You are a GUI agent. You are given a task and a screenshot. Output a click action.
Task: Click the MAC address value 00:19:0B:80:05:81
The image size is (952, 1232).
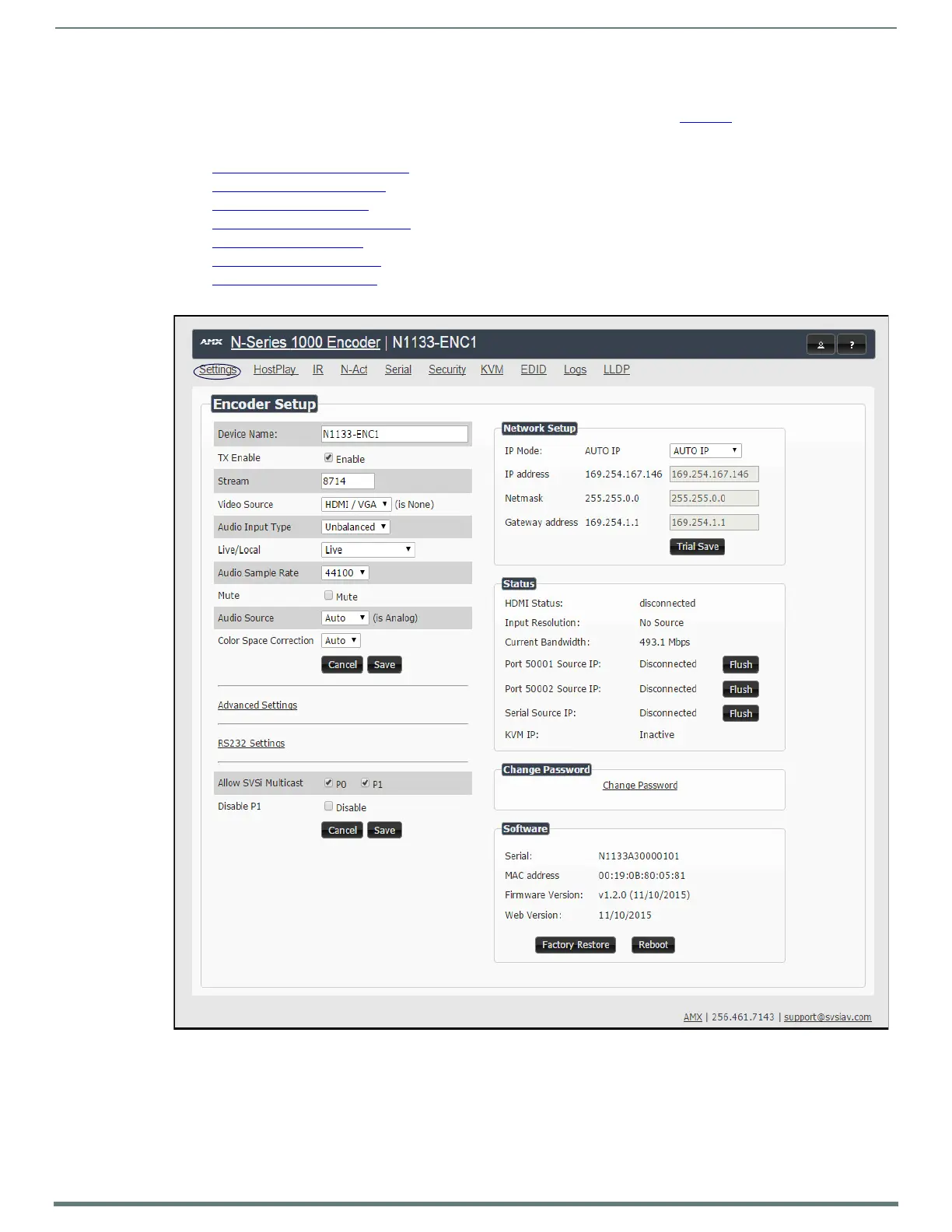click(642, 876)
